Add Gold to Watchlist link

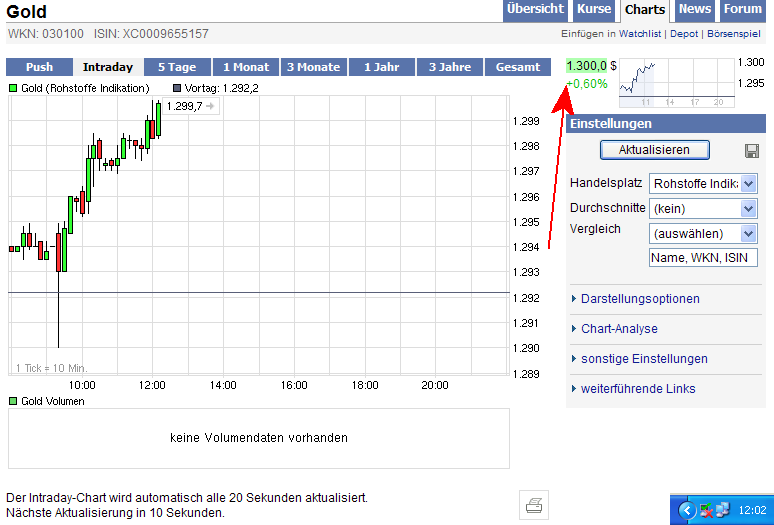coord(640,34)
